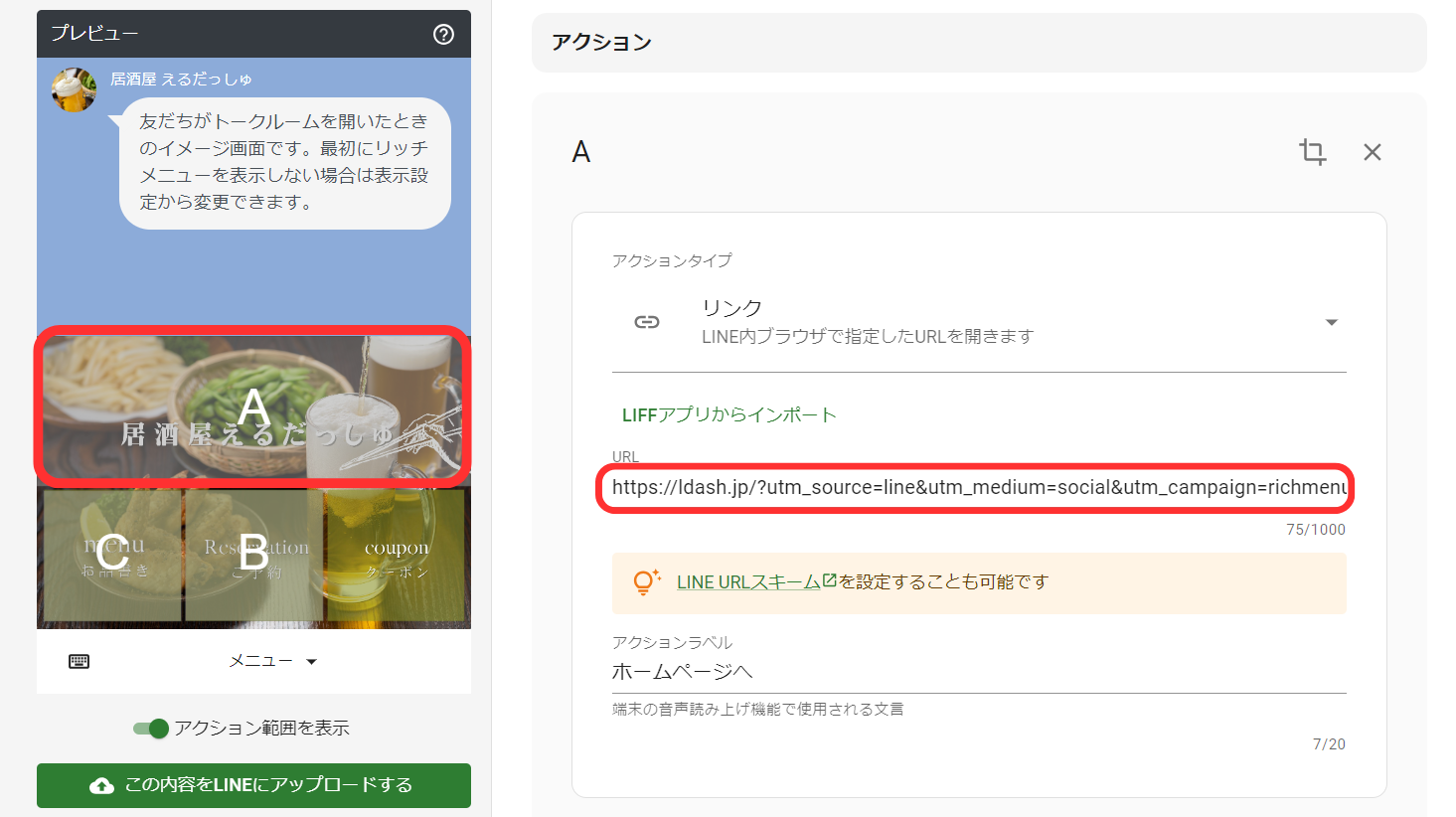Select the リンク action type combo box
This screenshot has height=817, width=1456.
coord(978,322)
